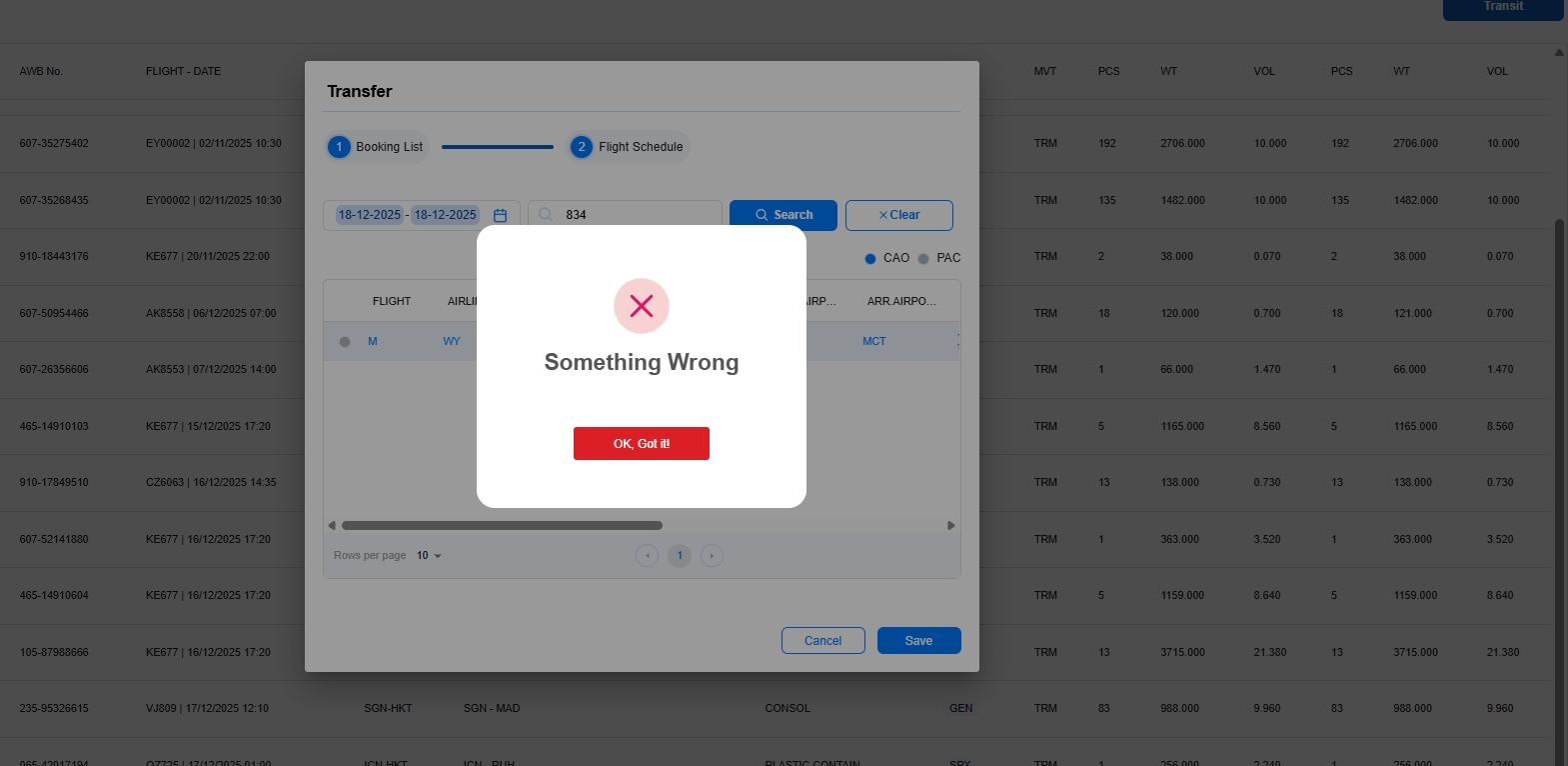1568x766 pixels.
Task: Switch to Flight Schedule step
Action: pos(640,147)
